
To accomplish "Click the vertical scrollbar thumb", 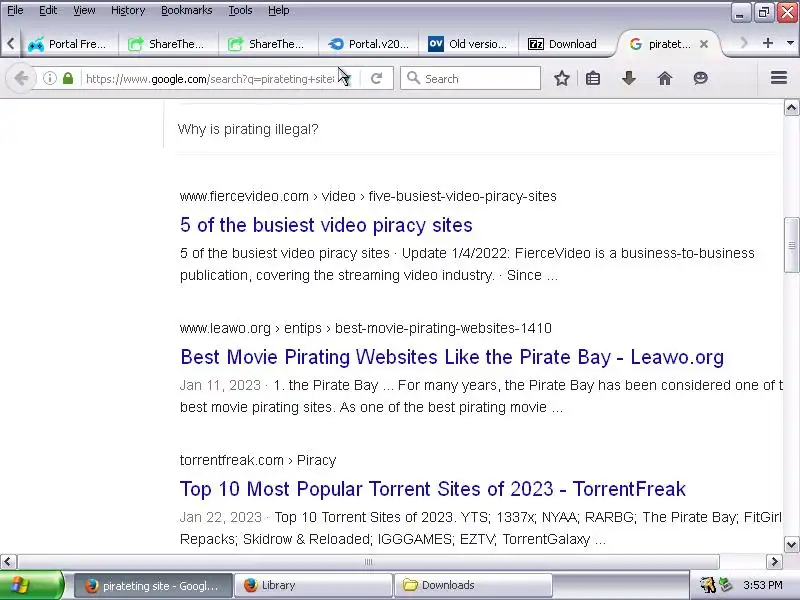I will click(x=791, y=245).
